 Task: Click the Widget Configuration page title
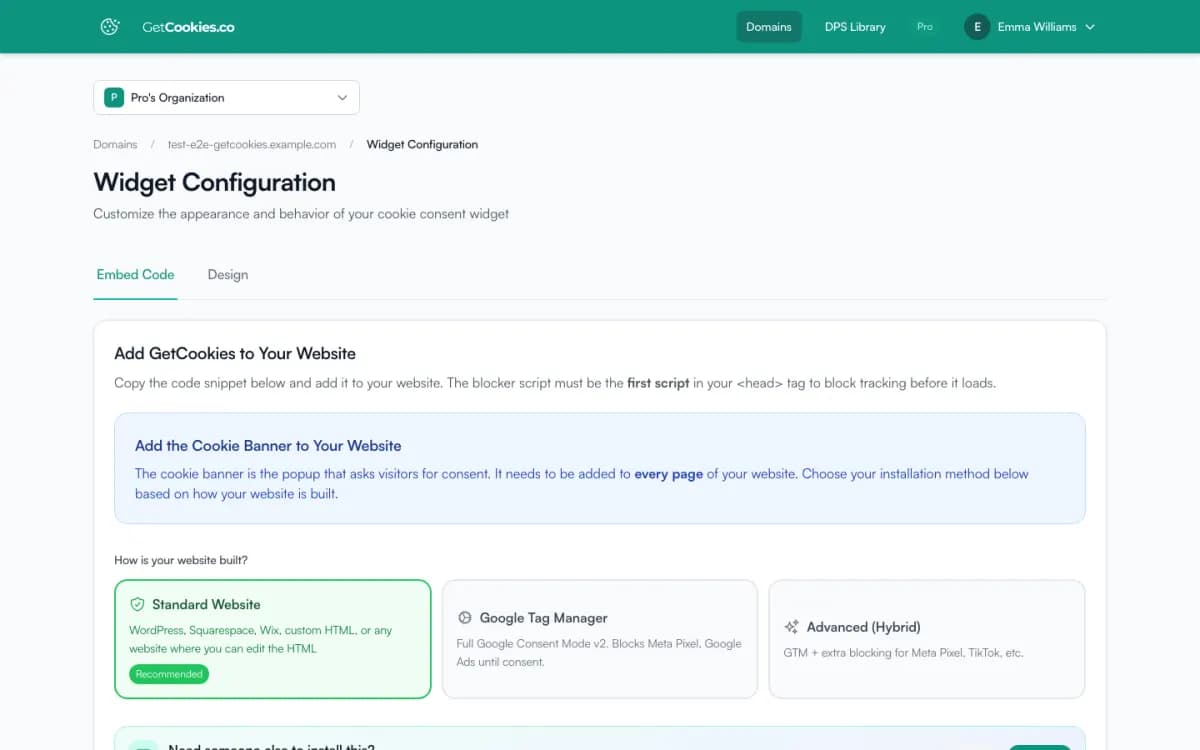click(215, 183)
